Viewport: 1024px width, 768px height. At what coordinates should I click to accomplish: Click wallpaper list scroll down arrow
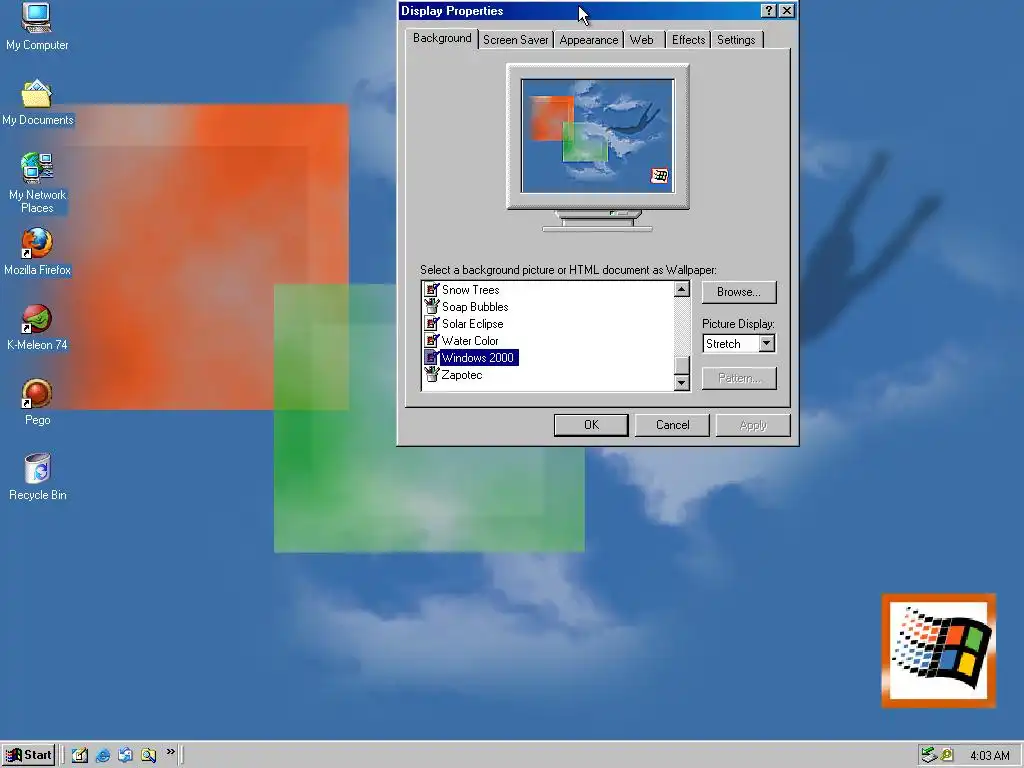click(681, 383)
